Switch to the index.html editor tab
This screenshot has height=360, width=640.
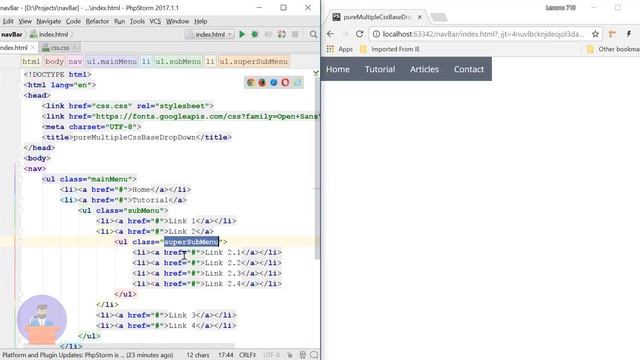click(16, 48)
